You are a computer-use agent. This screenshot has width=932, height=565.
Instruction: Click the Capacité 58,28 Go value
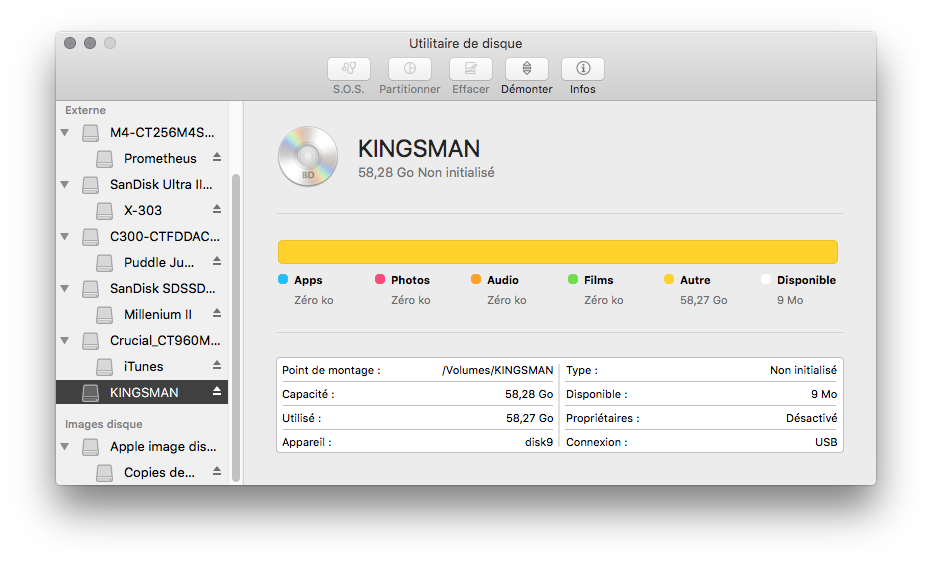pos(529,394)
